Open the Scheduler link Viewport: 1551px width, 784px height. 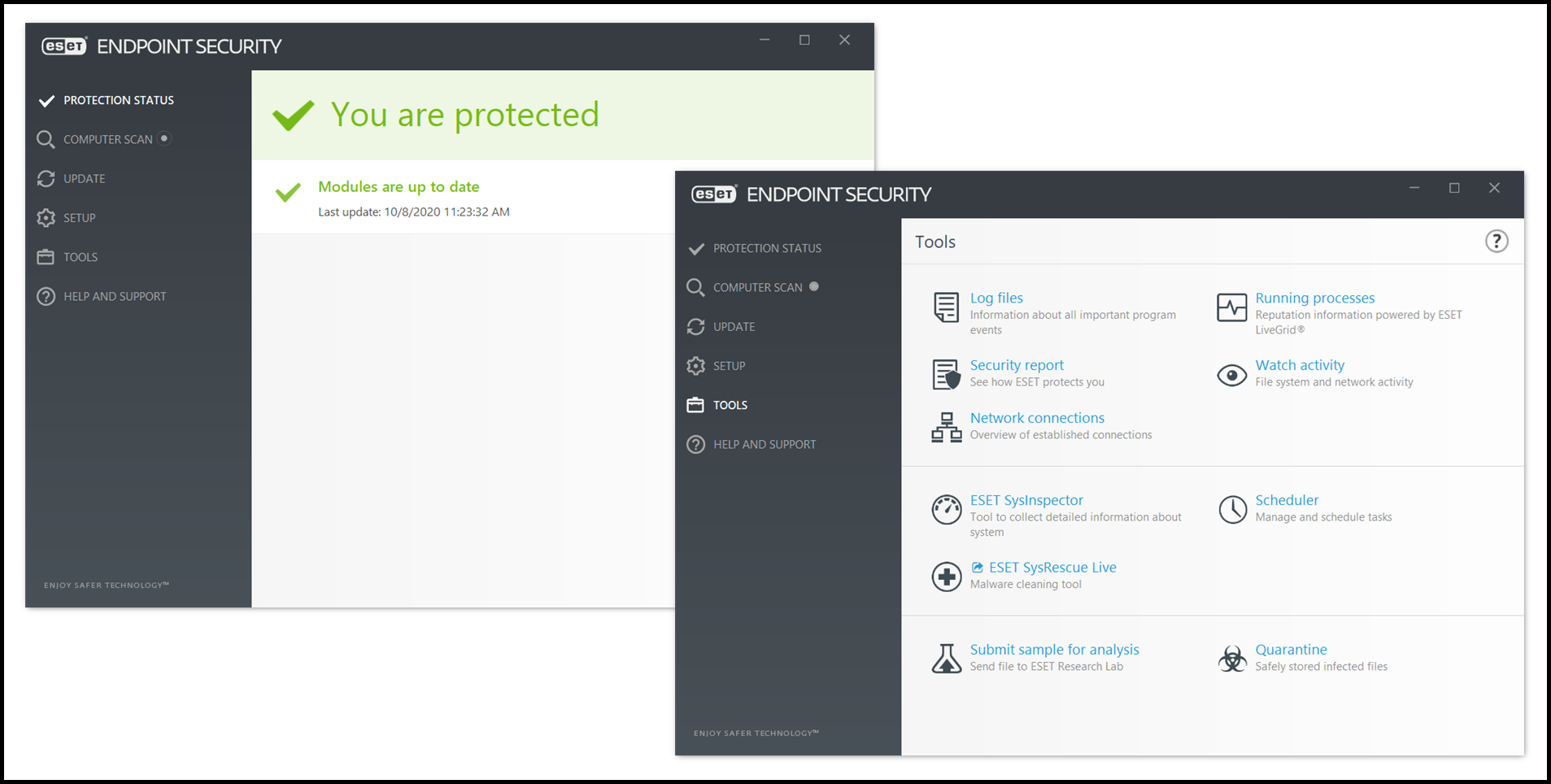click(x=1287, y=500)
